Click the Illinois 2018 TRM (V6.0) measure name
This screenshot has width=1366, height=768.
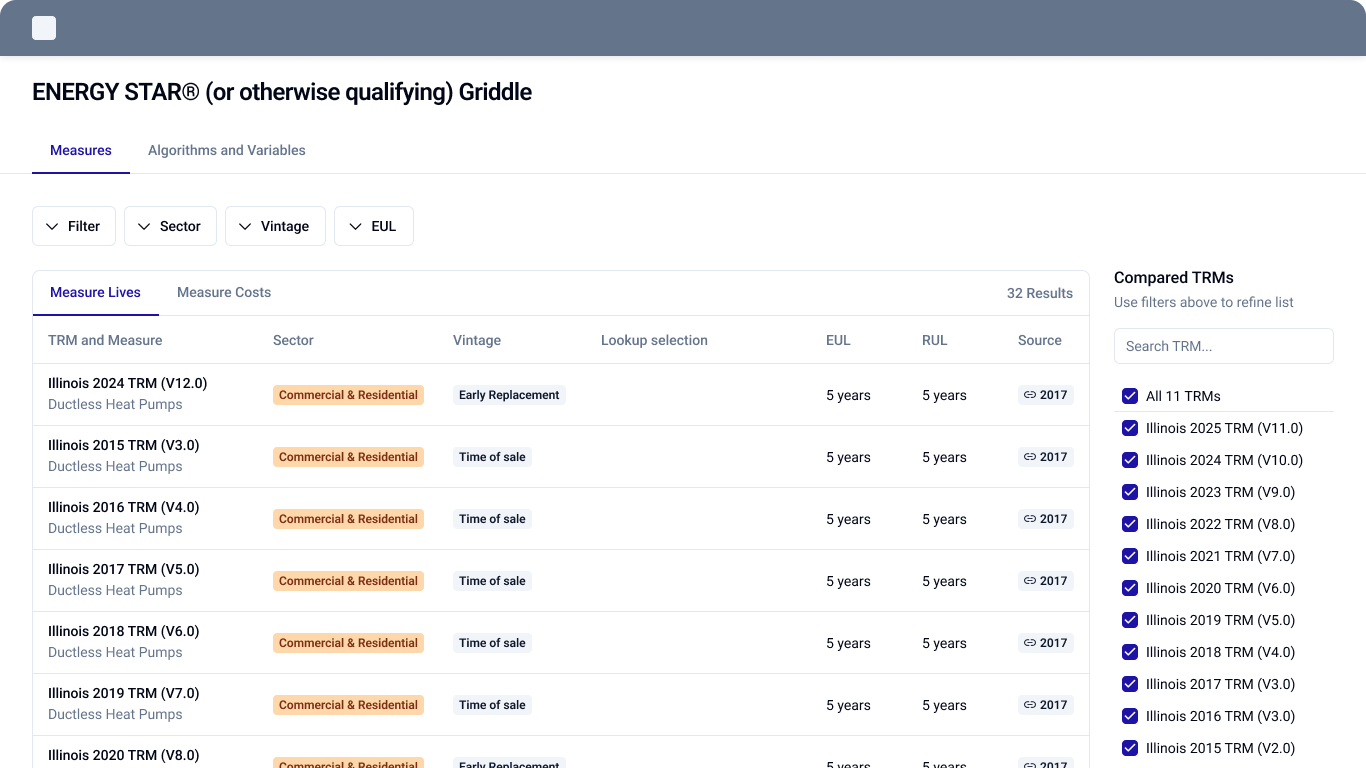[x=124, y=631]
